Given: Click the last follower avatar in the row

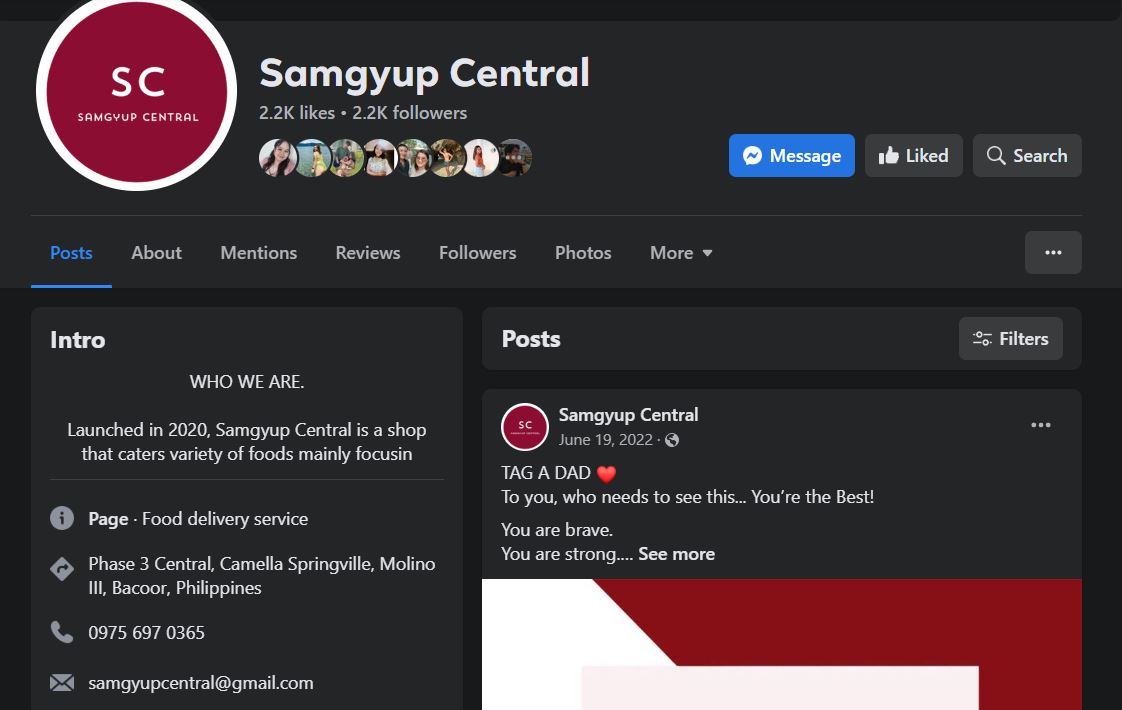Looking at the screenshot, I should coord(514,157).
